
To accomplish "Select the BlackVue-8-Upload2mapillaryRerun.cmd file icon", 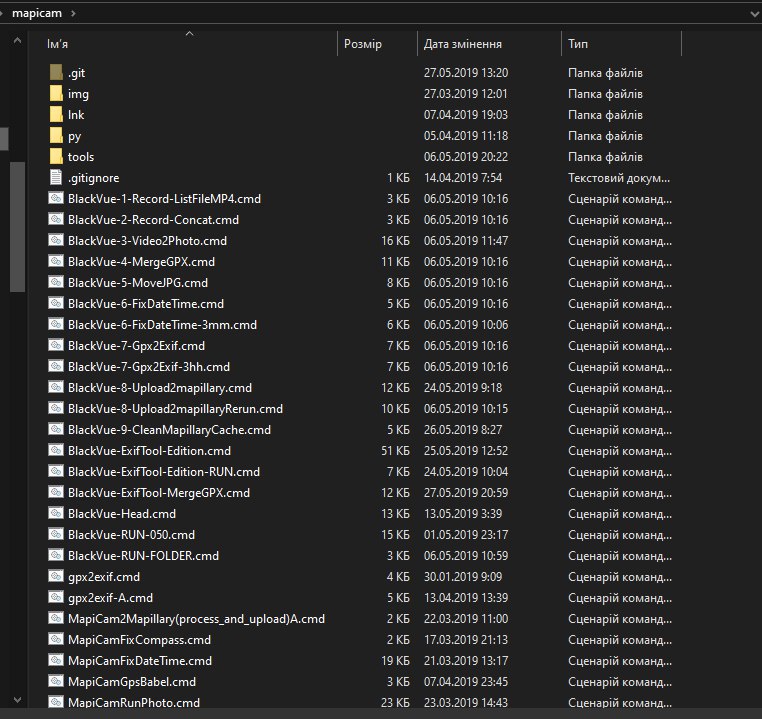I will [x=56, y=408].
